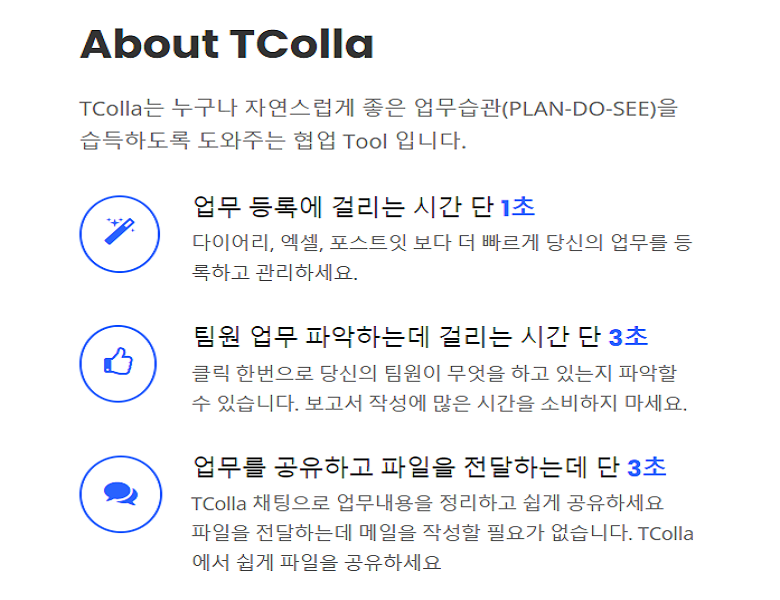Click the "업무를 공유하고 파일을 전달하는데" heading
Screen dimensions: 780x600
406,467
